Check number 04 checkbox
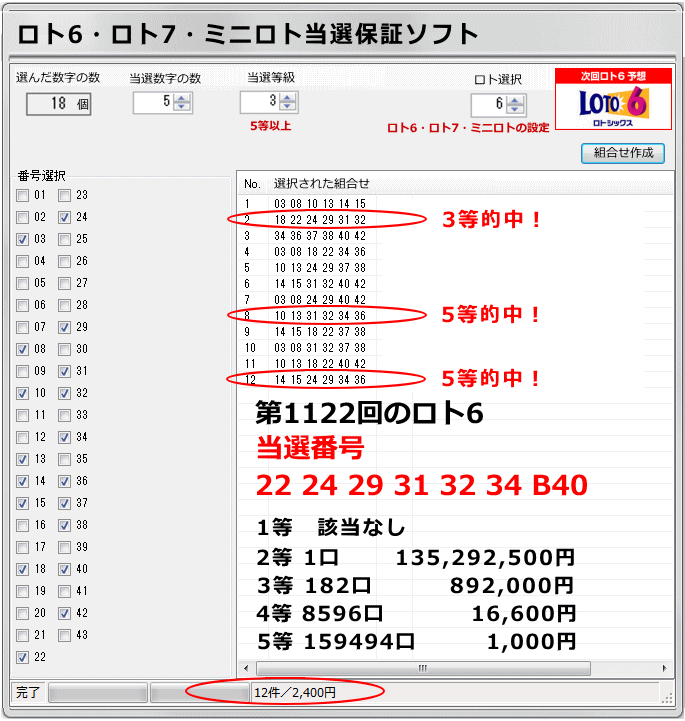Viewport: 685px width, 721px height. coord(23,262)
